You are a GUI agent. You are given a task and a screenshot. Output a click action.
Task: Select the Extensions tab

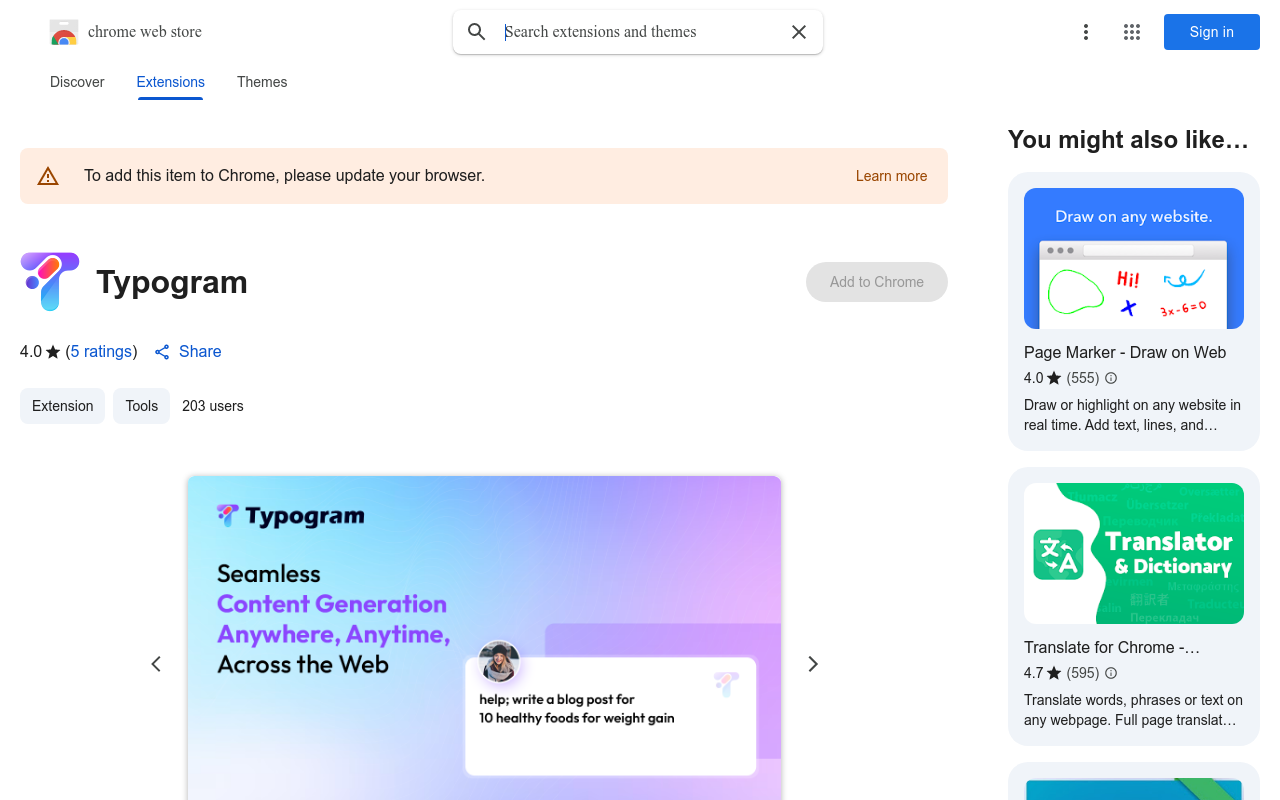(x=171, y=82)
